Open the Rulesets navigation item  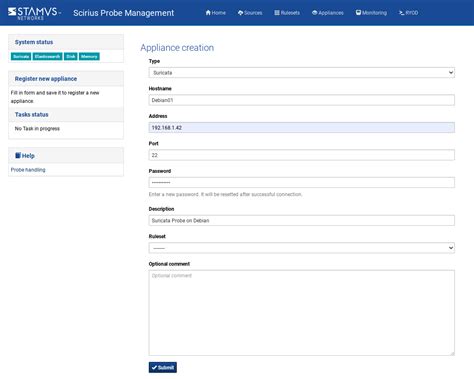(287, 13)
